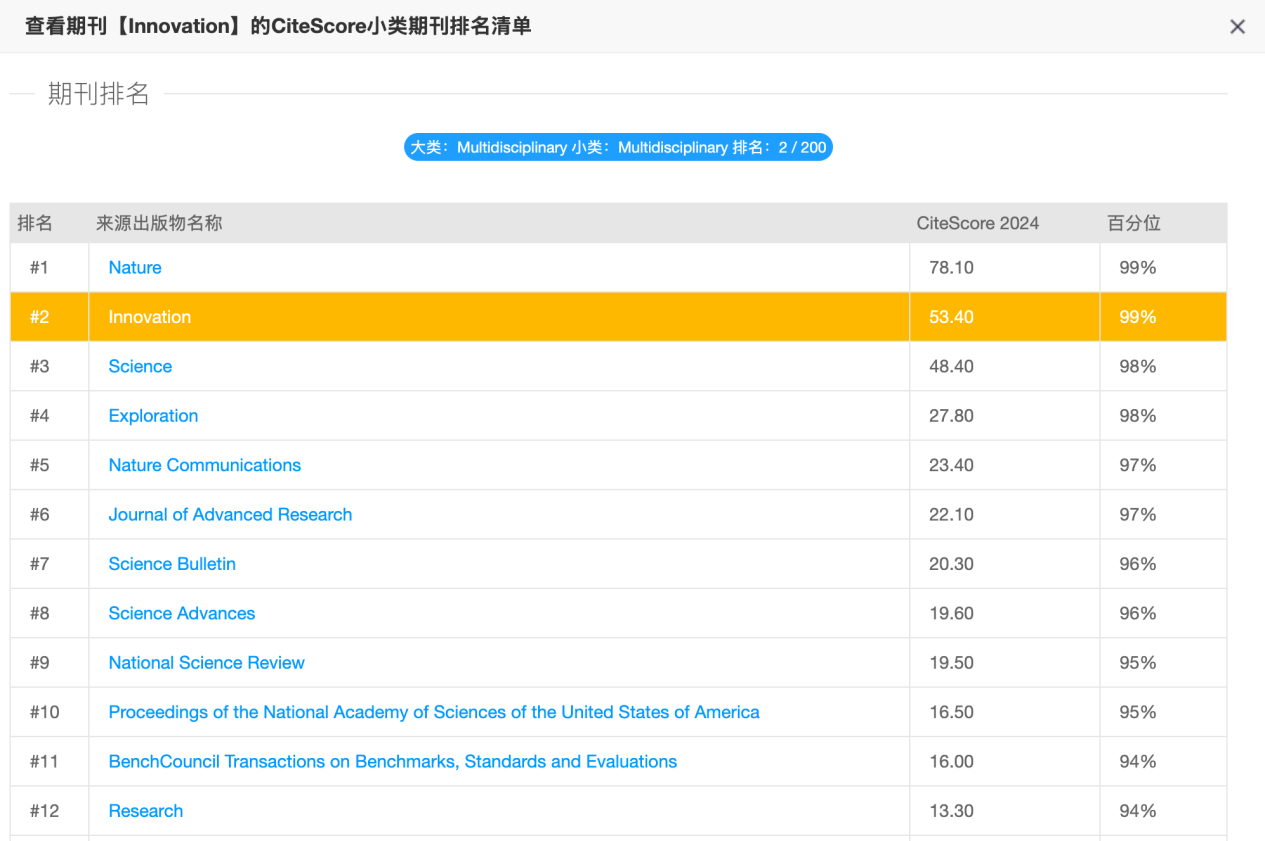Click the 期刊排名 section heading

[99, 94]
